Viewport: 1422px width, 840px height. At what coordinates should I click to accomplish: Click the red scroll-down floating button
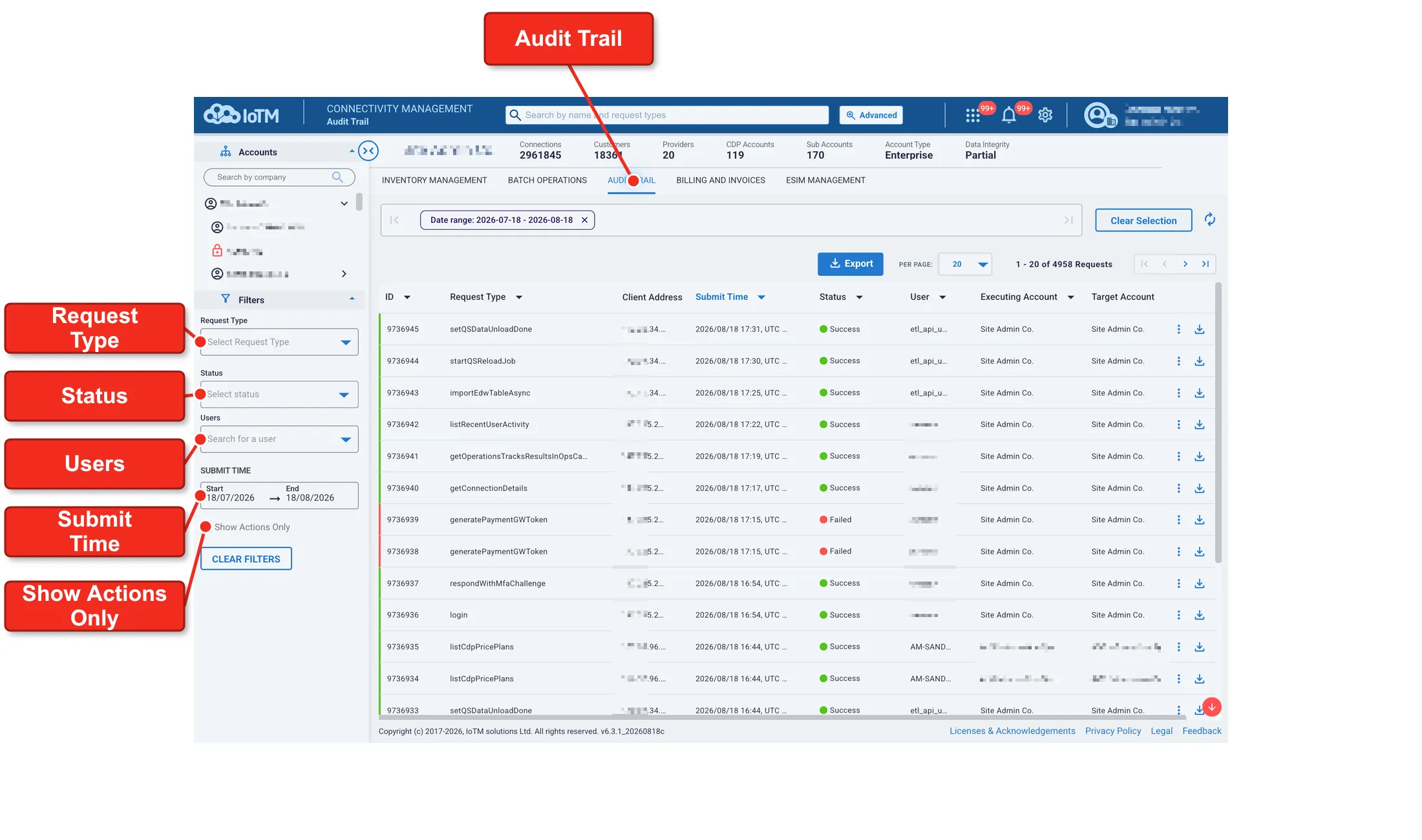point(1212,707)
